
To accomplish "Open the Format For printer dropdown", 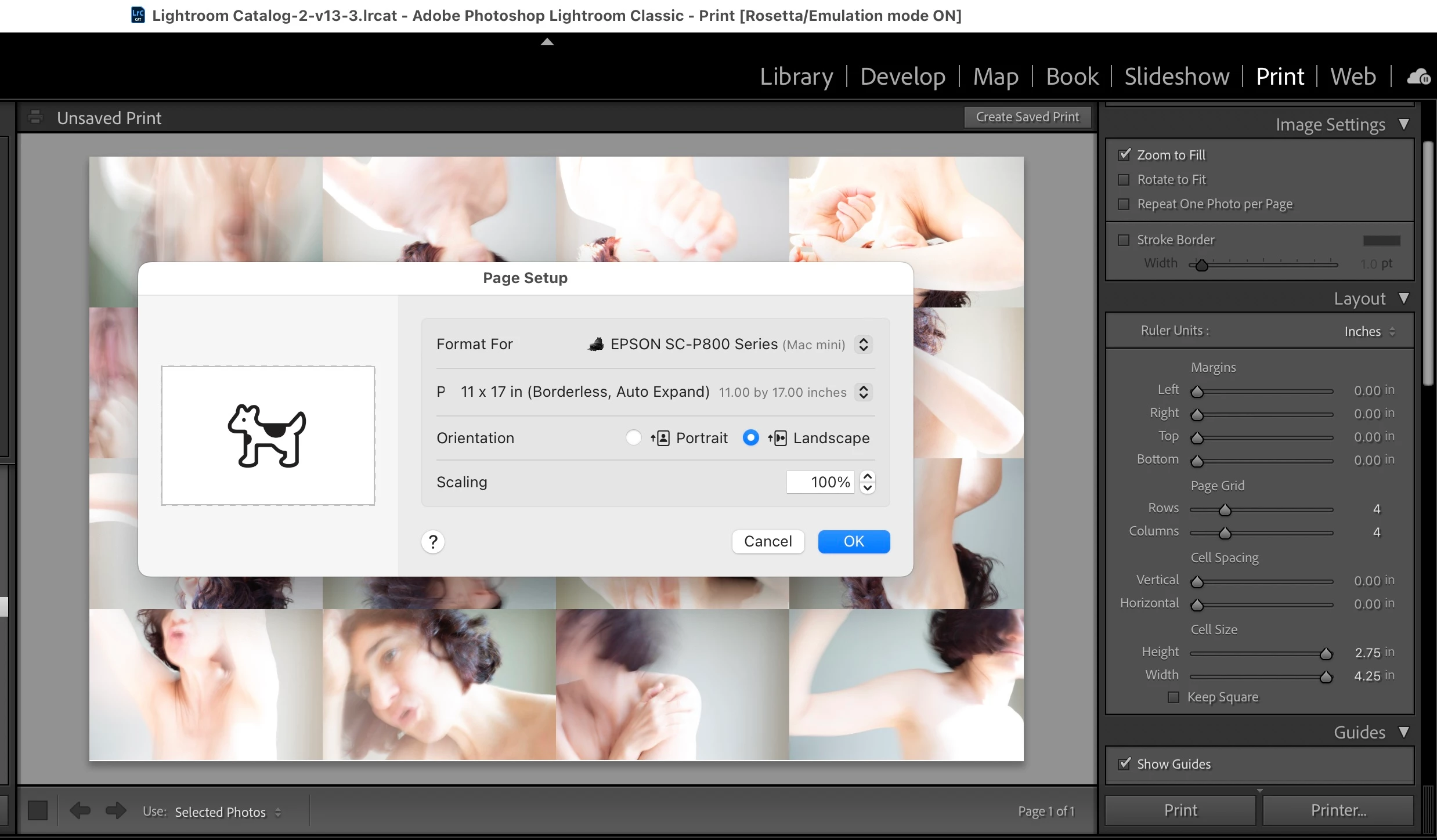I will 863,345.
